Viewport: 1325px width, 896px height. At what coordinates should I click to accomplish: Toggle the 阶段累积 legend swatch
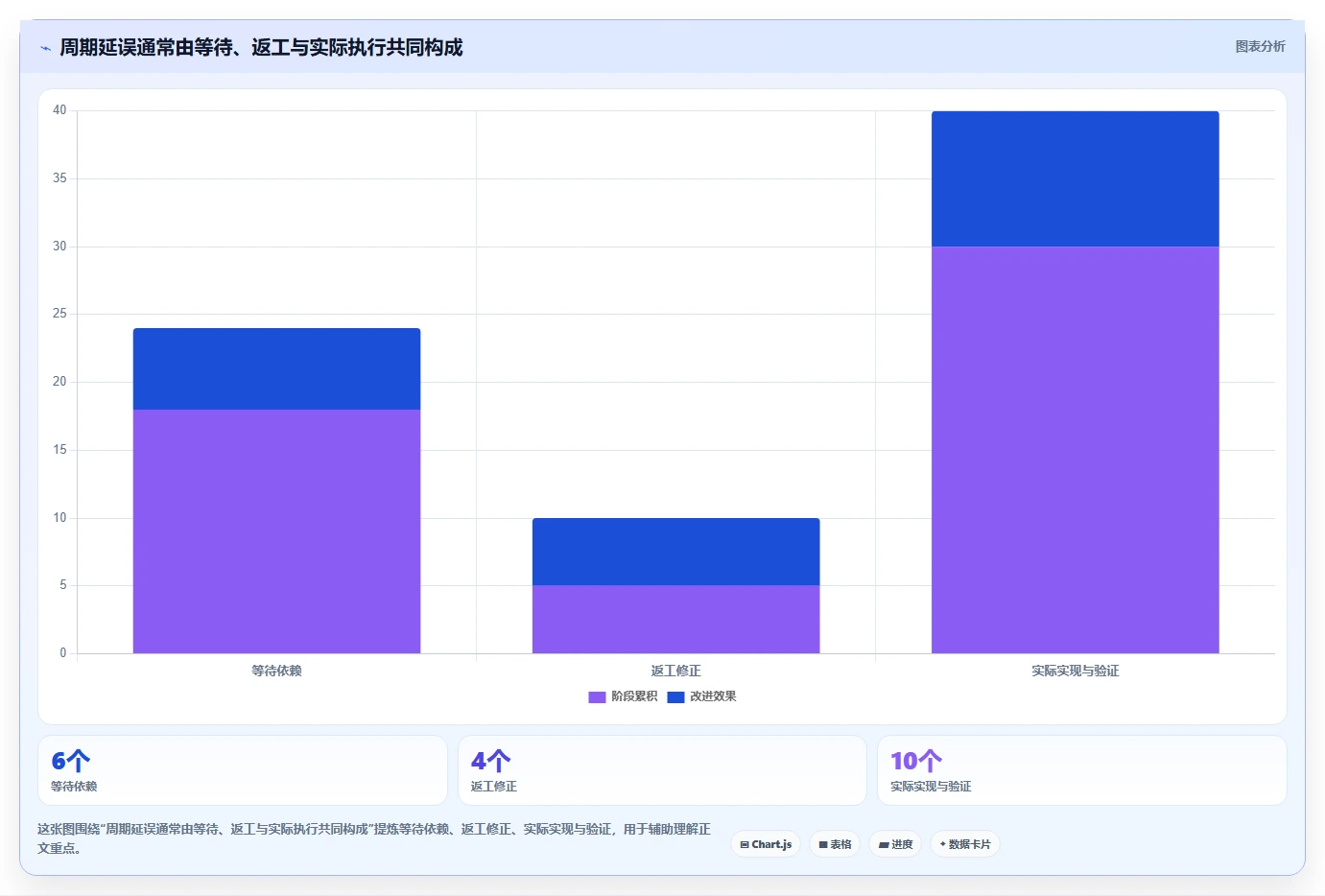[x=597, y=697]
